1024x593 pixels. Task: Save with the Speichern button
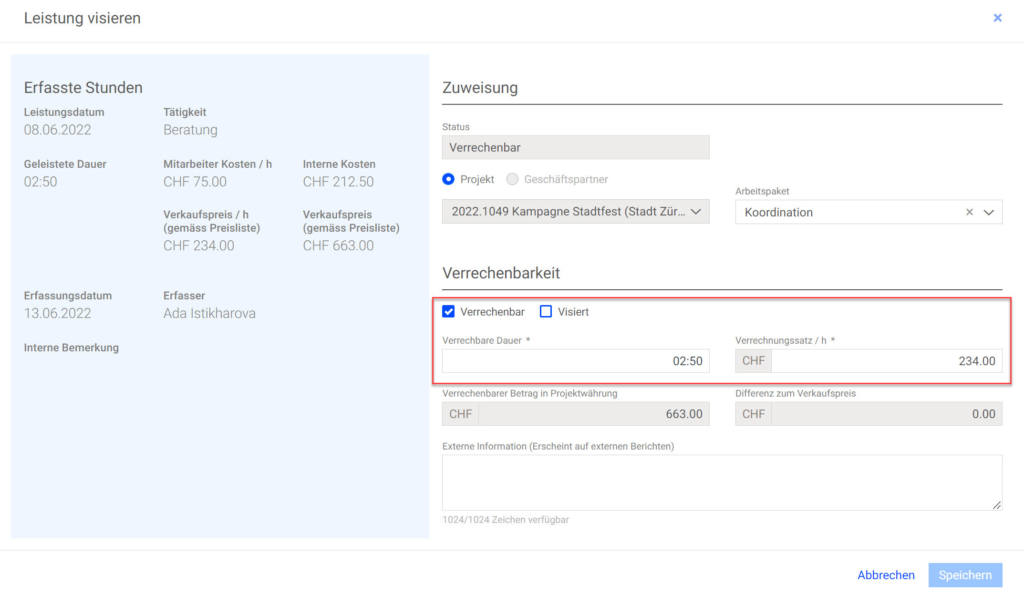point(964,575)
